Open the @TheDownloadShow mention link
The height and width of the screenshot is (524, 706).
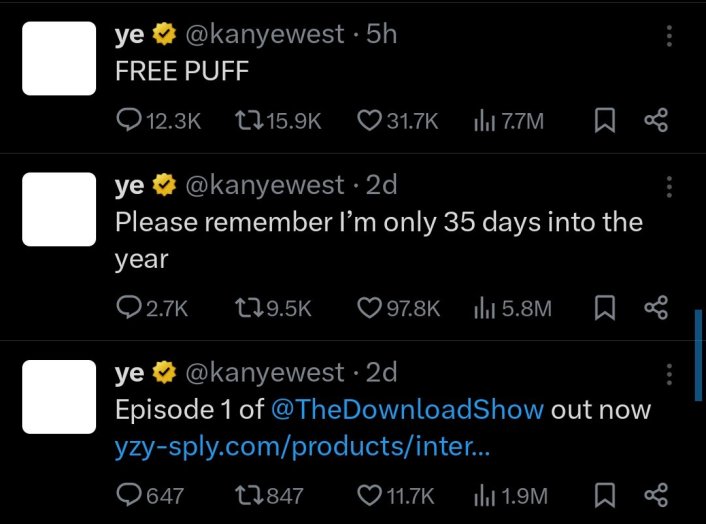[x=406, y=410]
